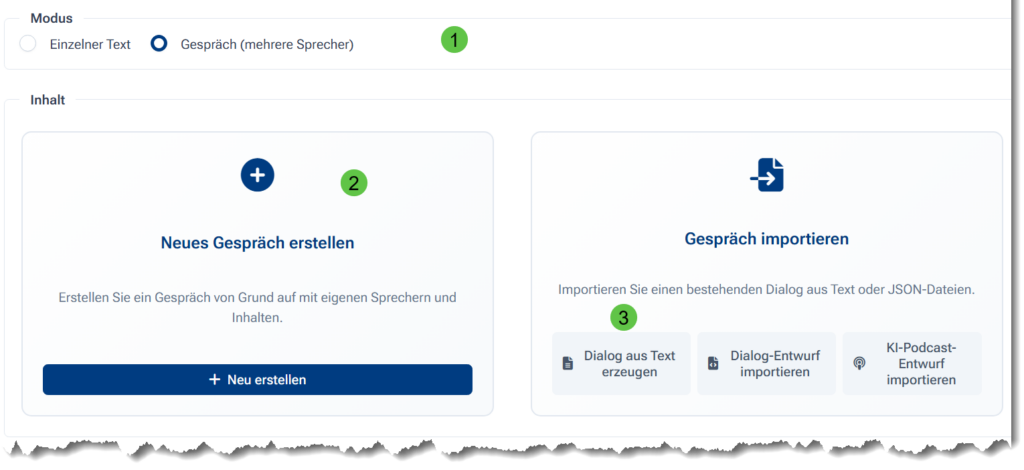Click the green number 2 marker
Viewport: 1024px width, 470px height.
pos(354,182)
